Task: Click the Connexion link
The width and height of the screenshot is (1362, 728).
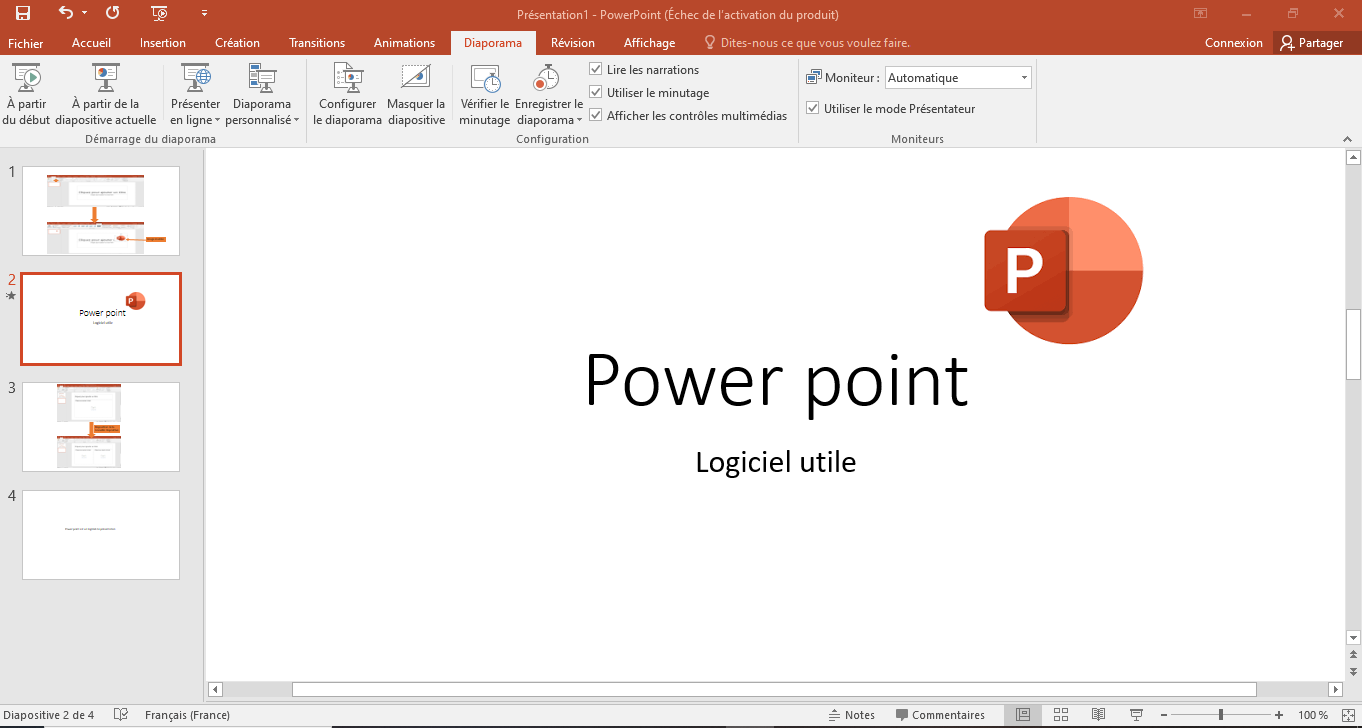Action: click(x=1234, y=43)
